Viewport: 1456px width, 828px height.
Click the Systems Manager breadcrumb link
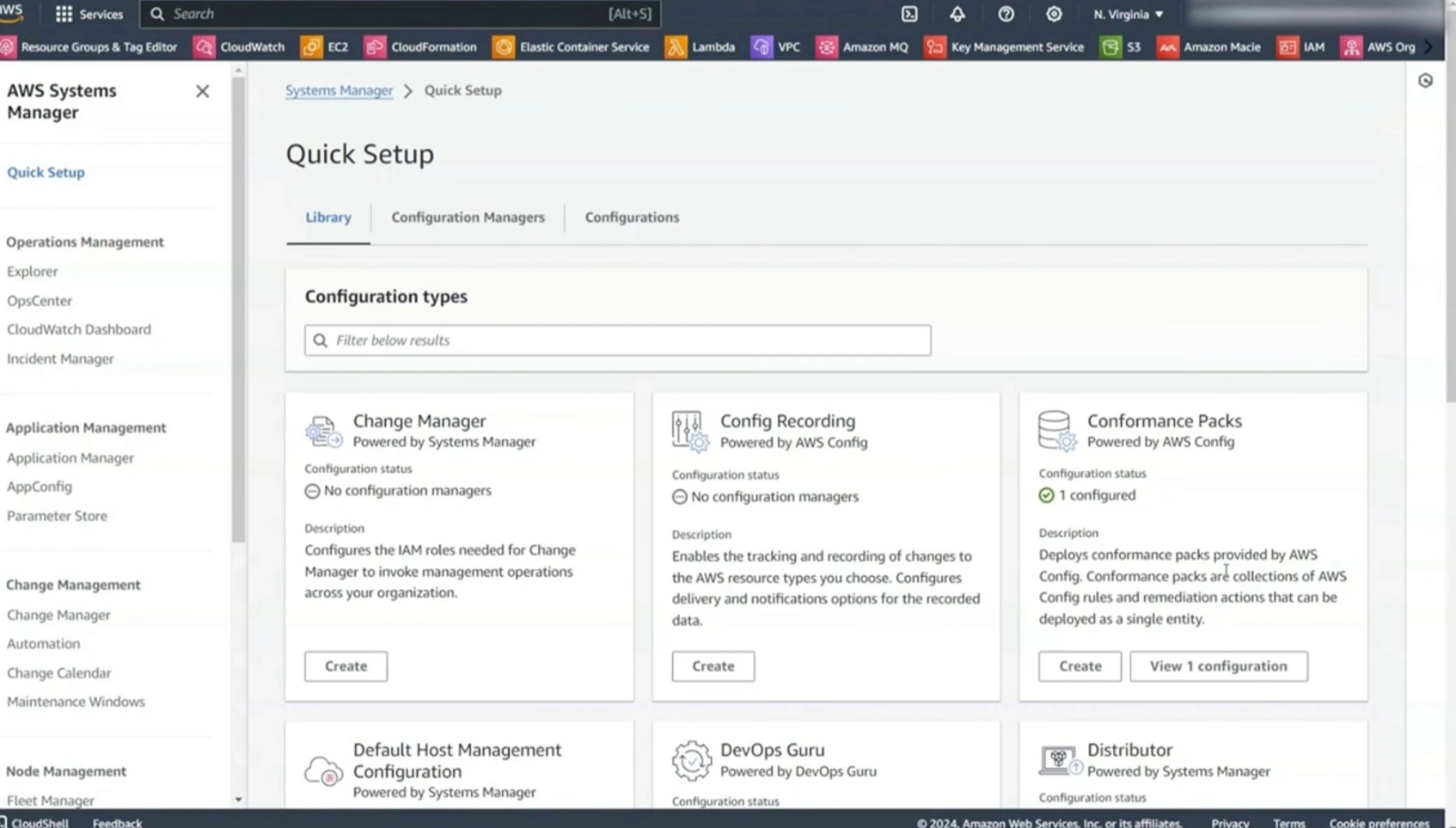coord(339,90)
